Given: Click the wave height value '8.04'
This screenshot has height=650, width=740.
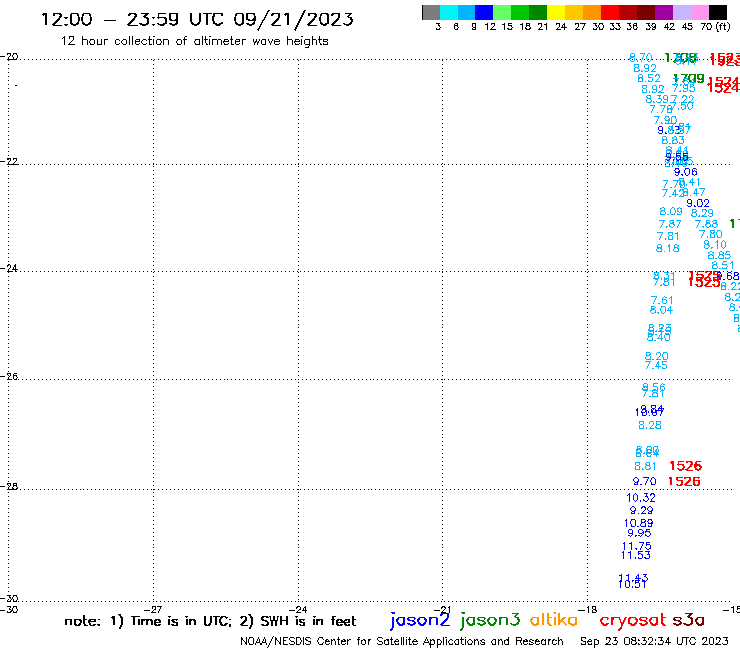Looking at the screenshot, I should [x=661, y=310].
